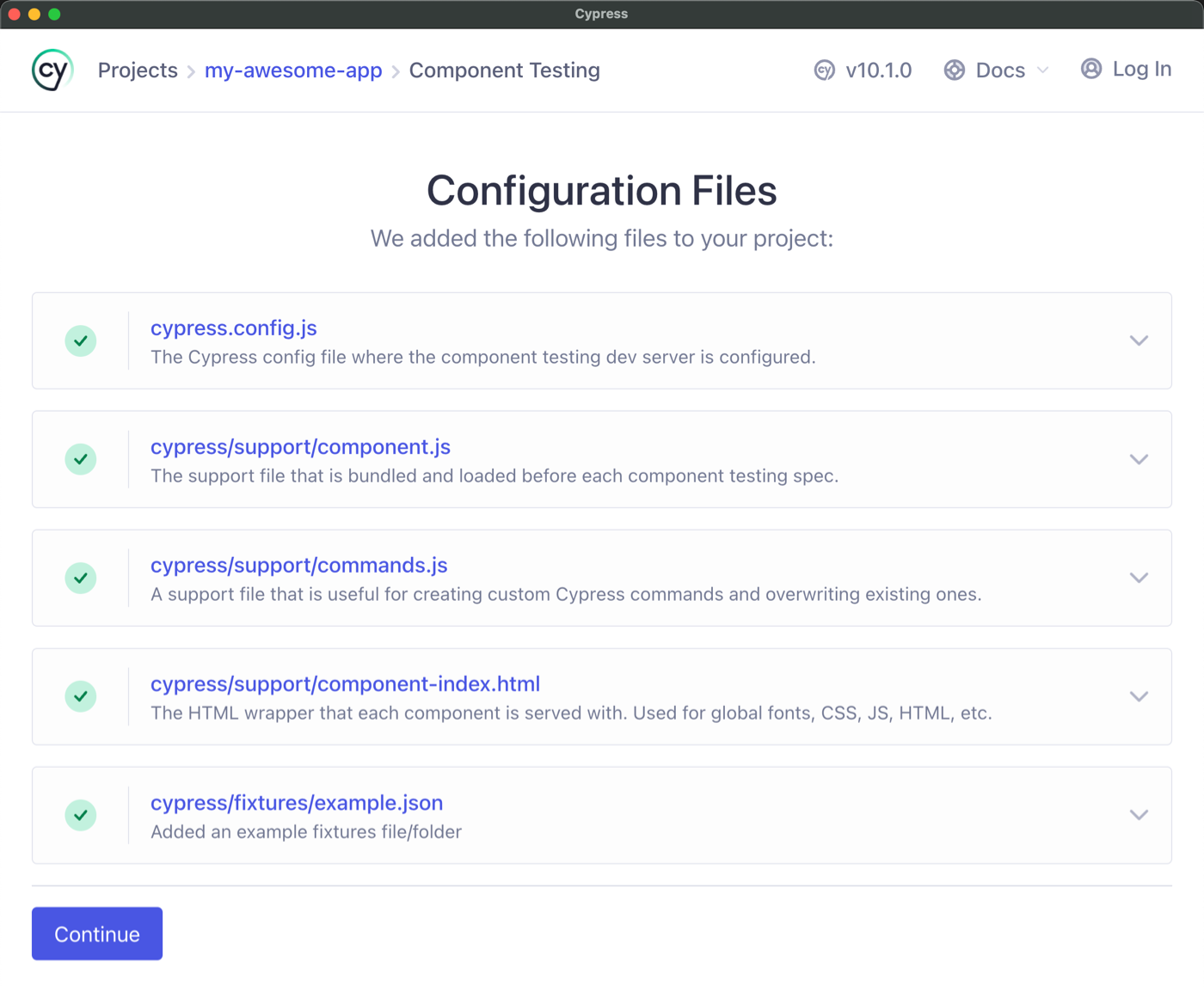The image size is (1204, 987).
Task: Click the Cypress logo in the header
Action: pyautogui.click(x=51, y=70)
